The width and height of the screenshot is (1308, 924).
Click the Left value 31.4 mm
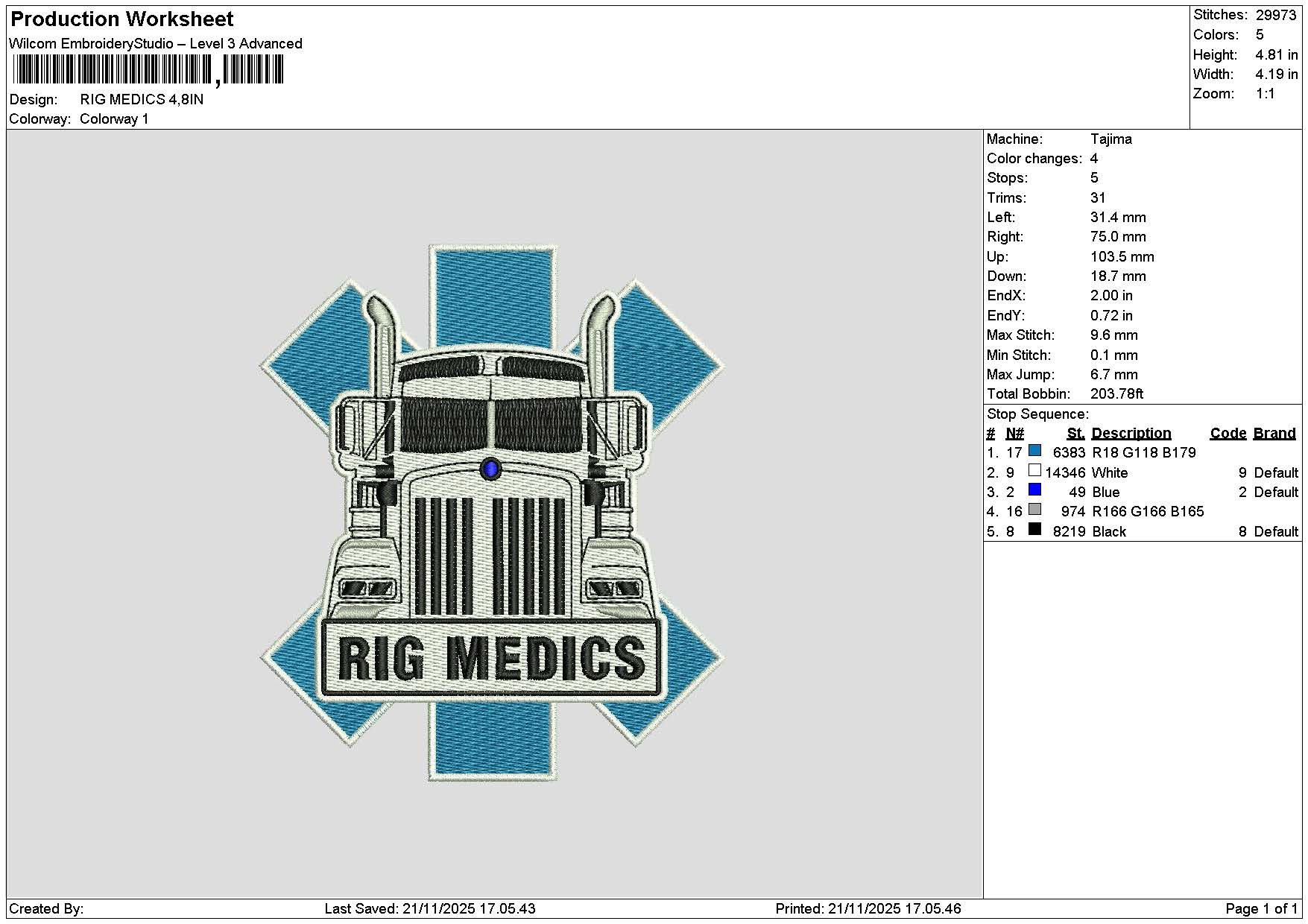(1118, 217)
